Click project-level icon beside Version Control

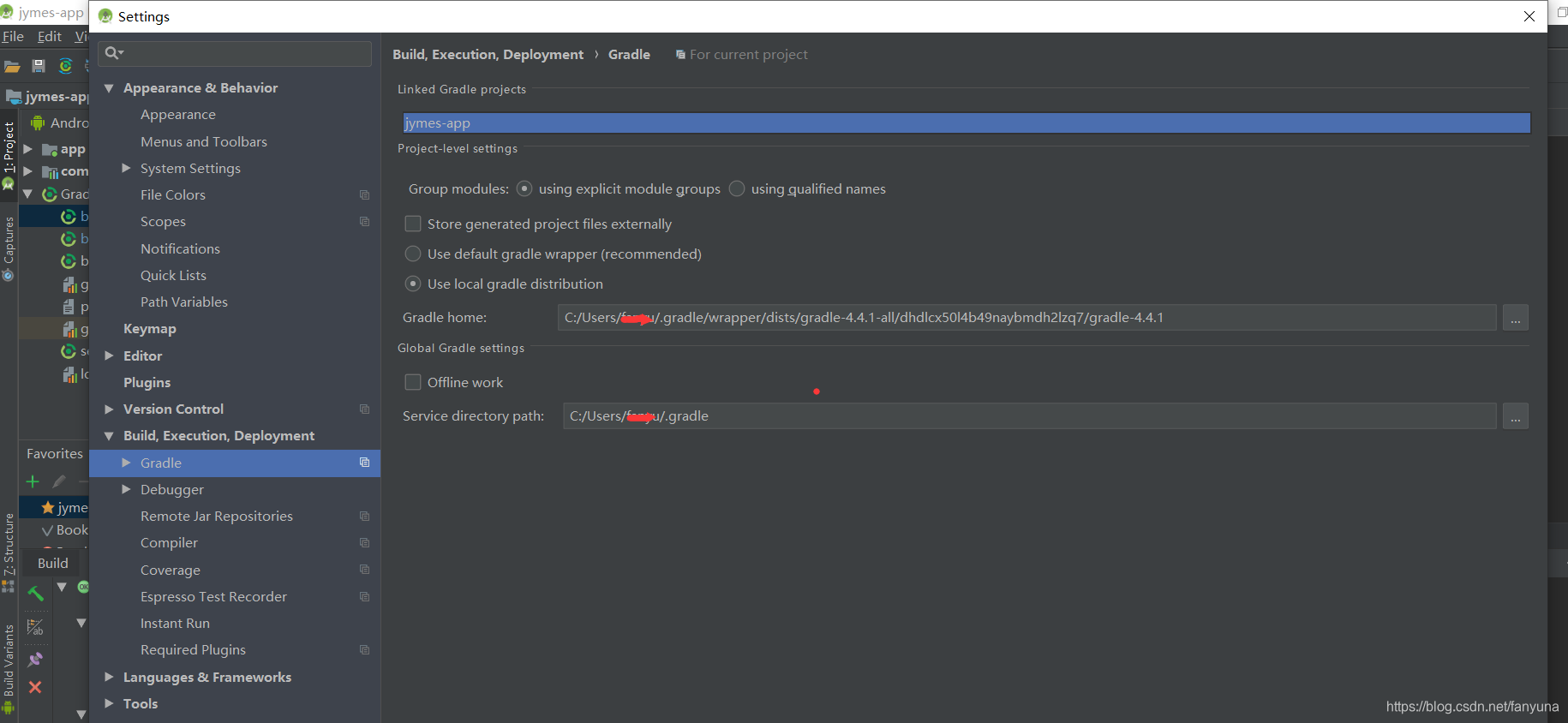(364, 409)
